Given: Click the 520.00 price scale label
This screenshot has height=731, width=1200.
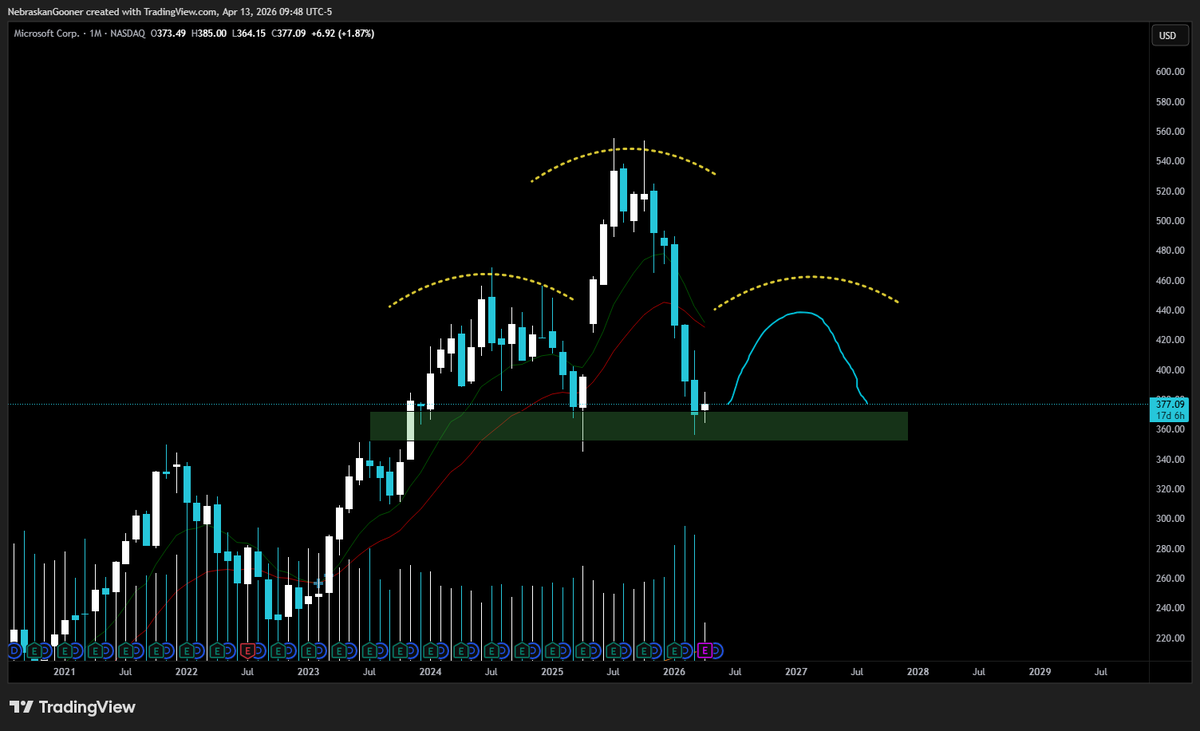Looking at the screenshot, I should tap(1168, 191).
